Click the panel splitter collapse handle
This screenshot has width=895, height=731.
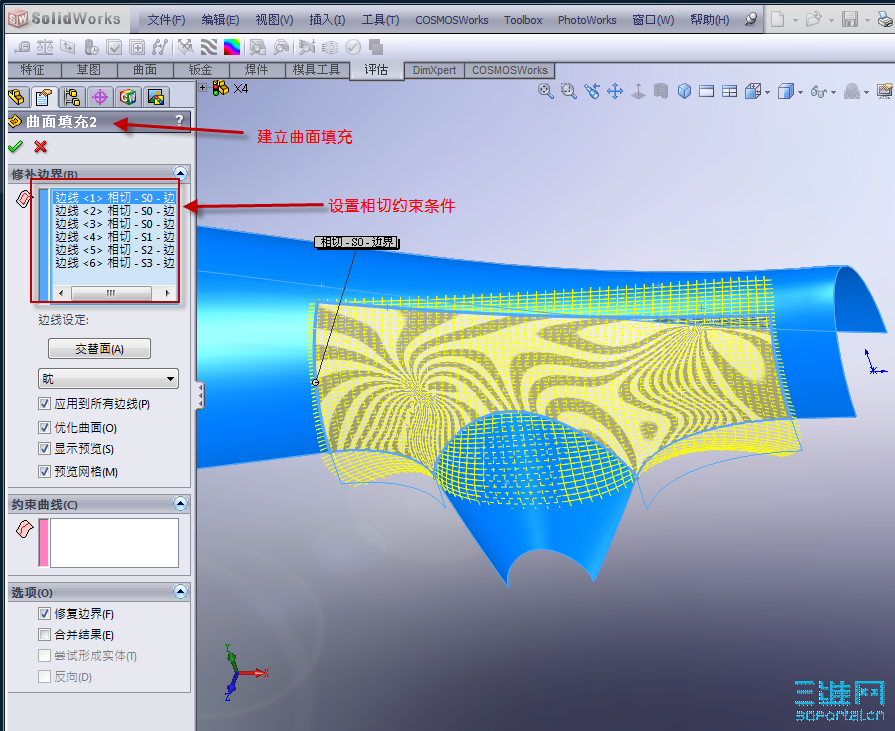[x=200, y=395]
